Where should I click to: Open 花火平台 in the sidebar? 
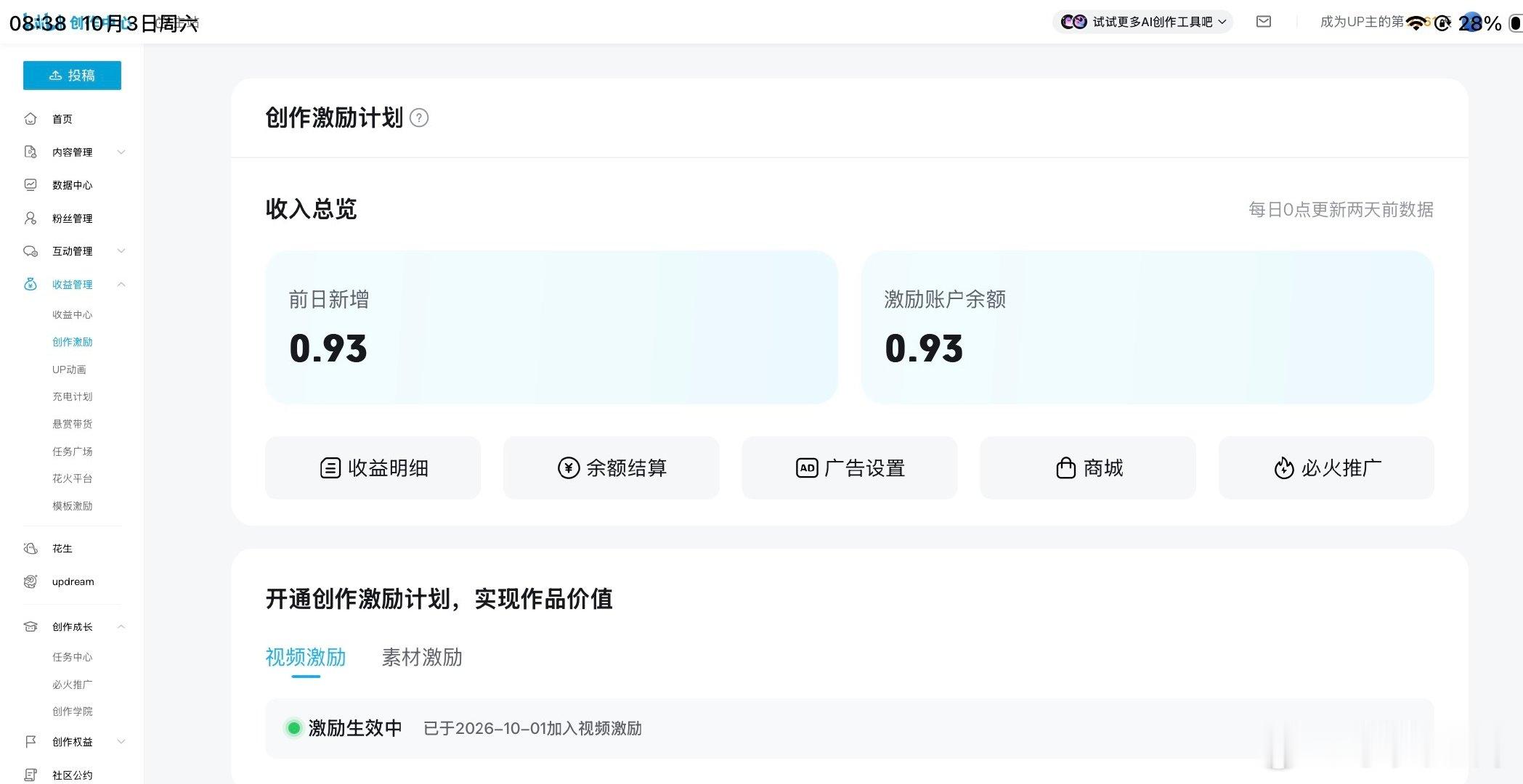[x=72, y=478]
